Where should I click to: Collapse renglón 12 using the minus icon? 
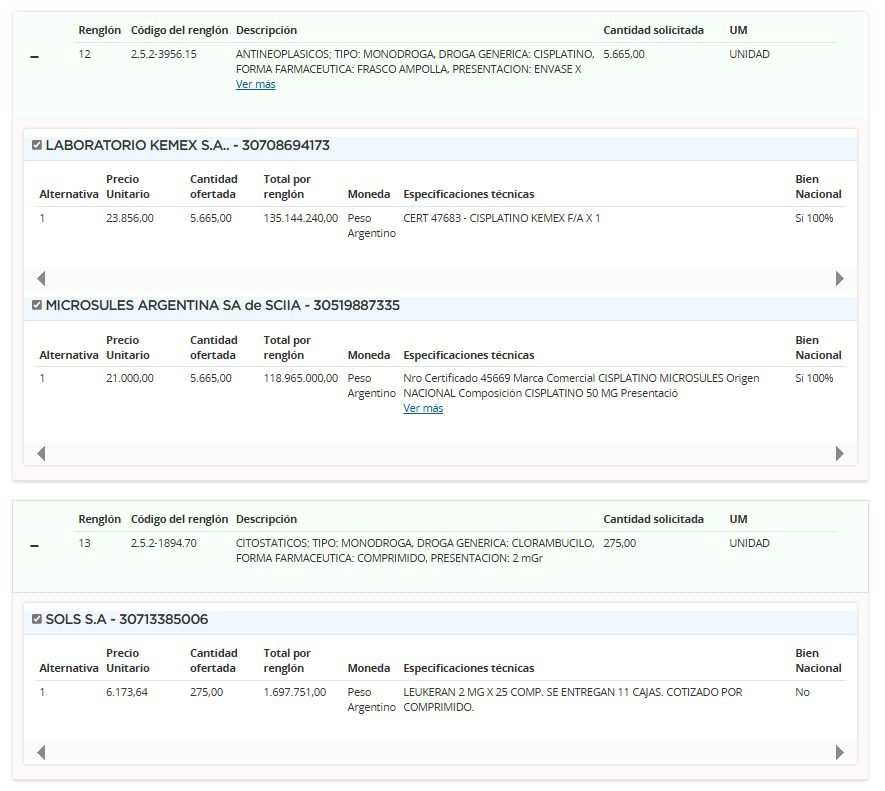point(35,58)
